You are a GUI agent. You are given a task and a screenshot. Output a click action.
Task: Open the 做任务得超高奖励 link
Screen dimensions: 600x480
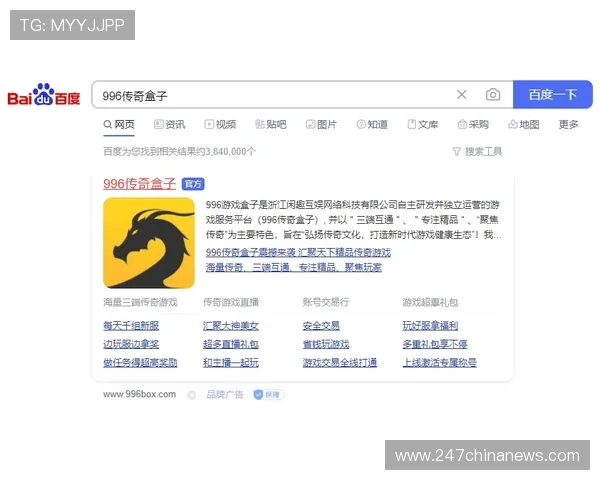point(140,362)
